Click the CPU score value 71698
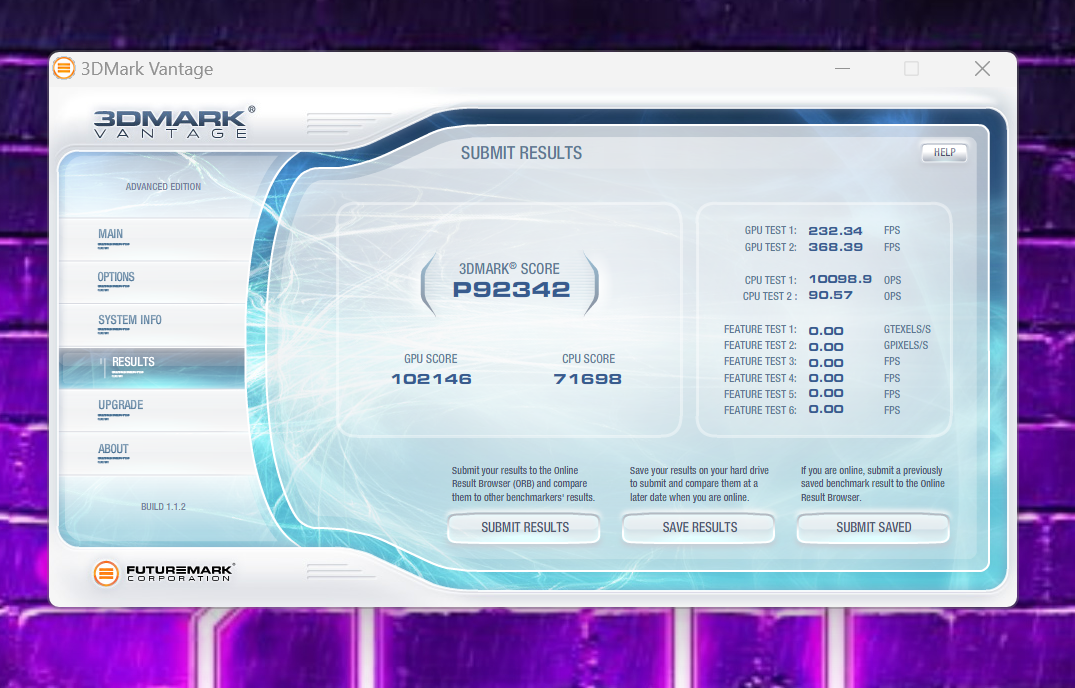 point(588,379)
